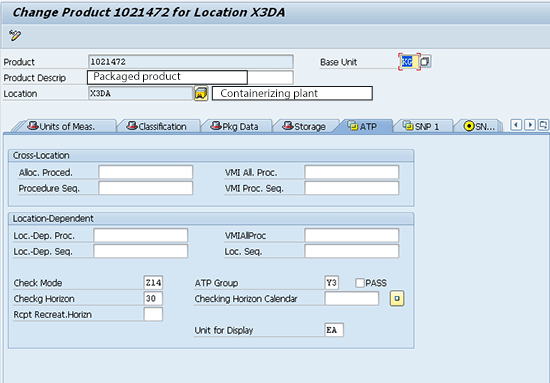This screenshot has height=383, width=550.
Task: Click the Loc.-Dep. Seq. input field
Action: (141, 251)
